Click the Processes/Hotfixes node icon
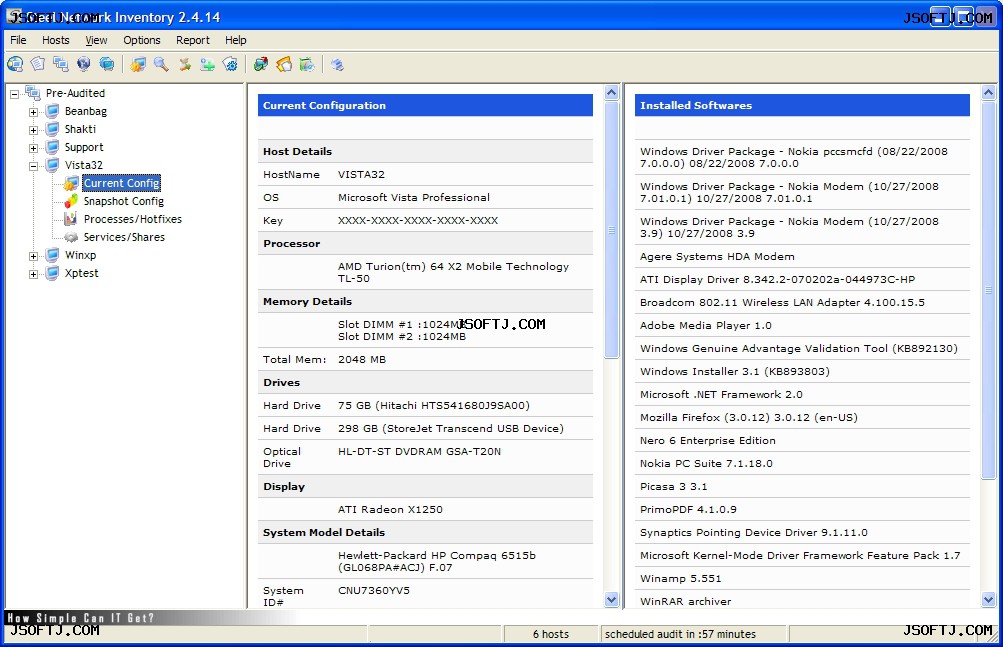Image resolution: width=1003 pixels, height=647 pixels. (x=71, y=219)
